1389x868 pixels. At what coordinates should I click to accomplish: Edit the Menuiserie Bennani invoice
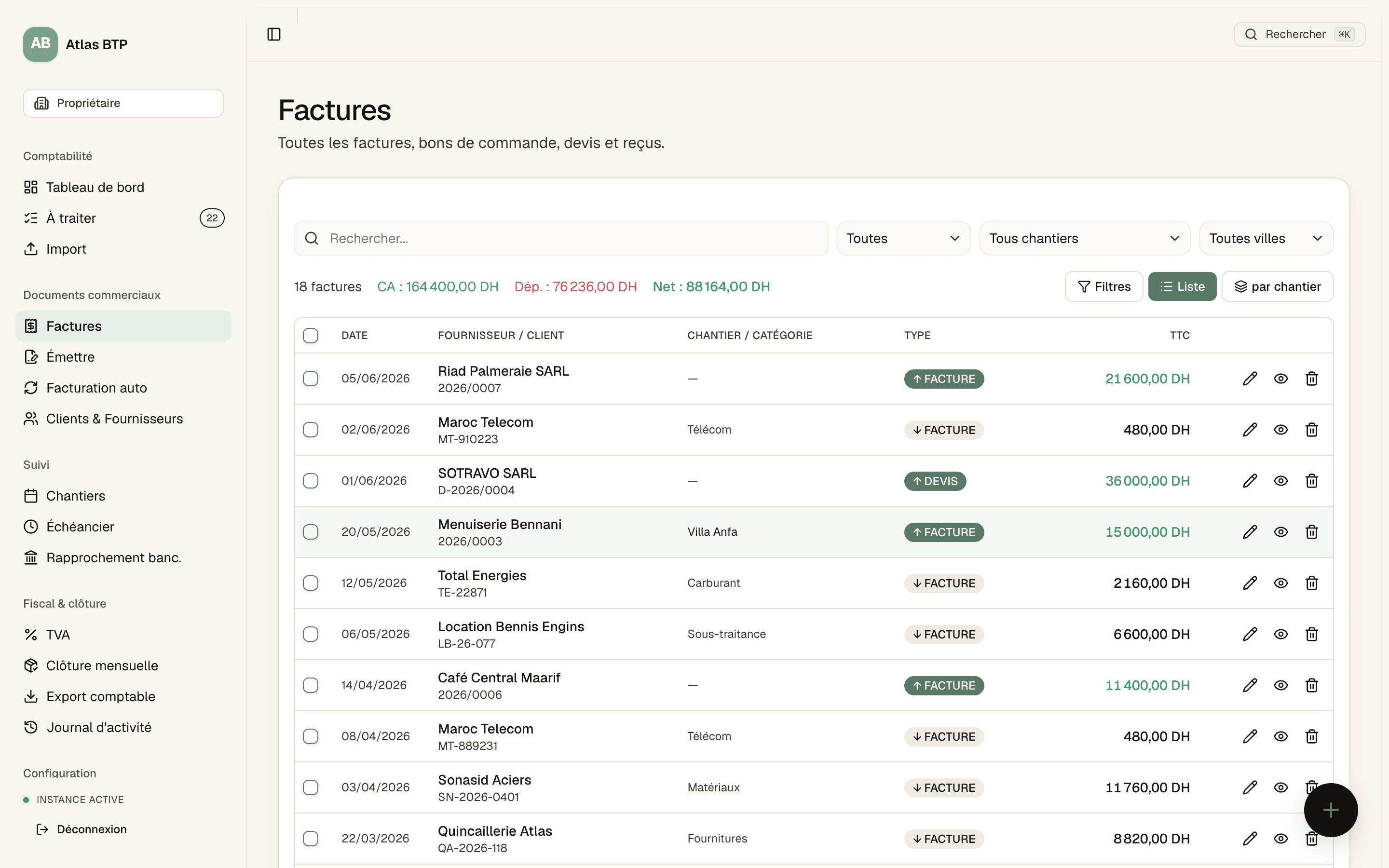pyautogui.click(x=1250, y=531)
